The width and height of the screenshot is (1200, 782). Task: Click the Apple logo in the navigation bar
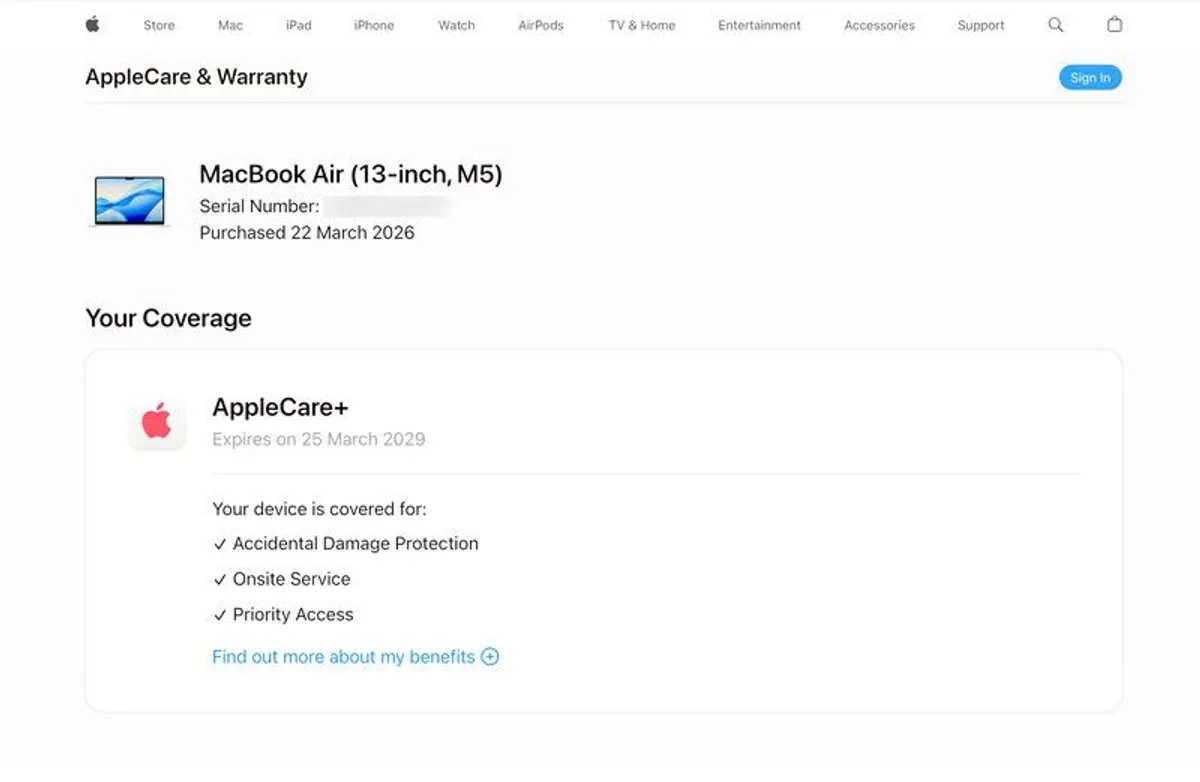click(92, 25)
